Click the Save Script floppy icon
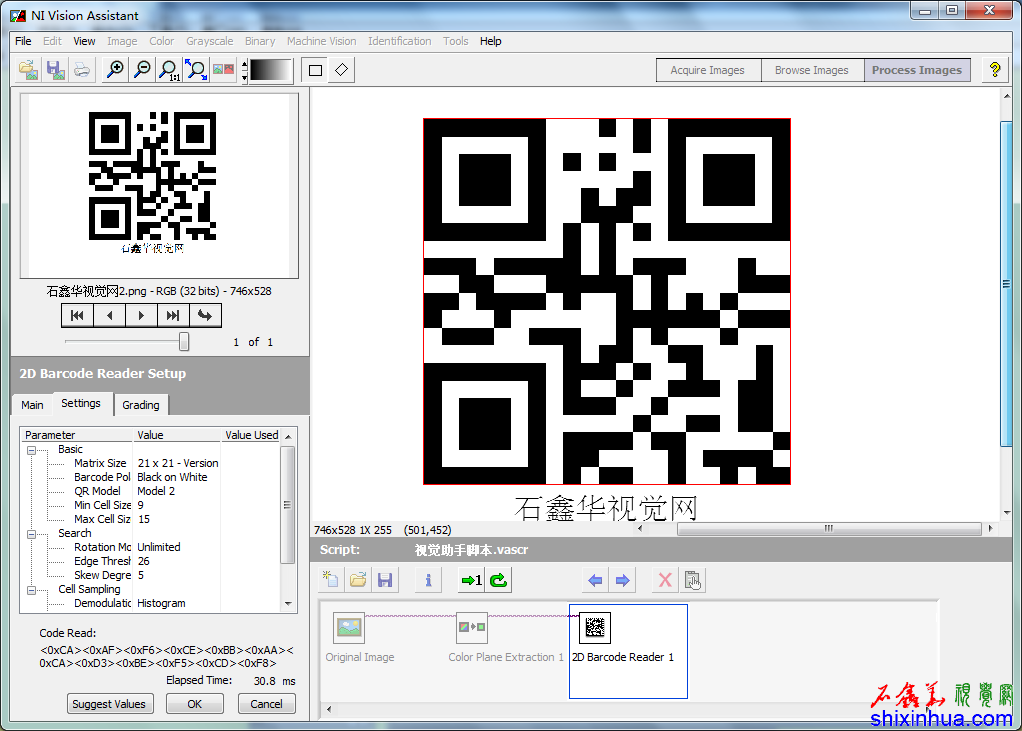The image size is (1022, 731). pos(385,580)
